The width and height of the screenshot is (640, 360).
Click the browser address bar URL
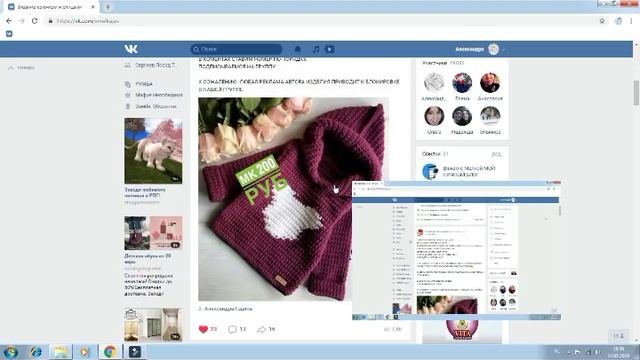click(x=88, y=21)
